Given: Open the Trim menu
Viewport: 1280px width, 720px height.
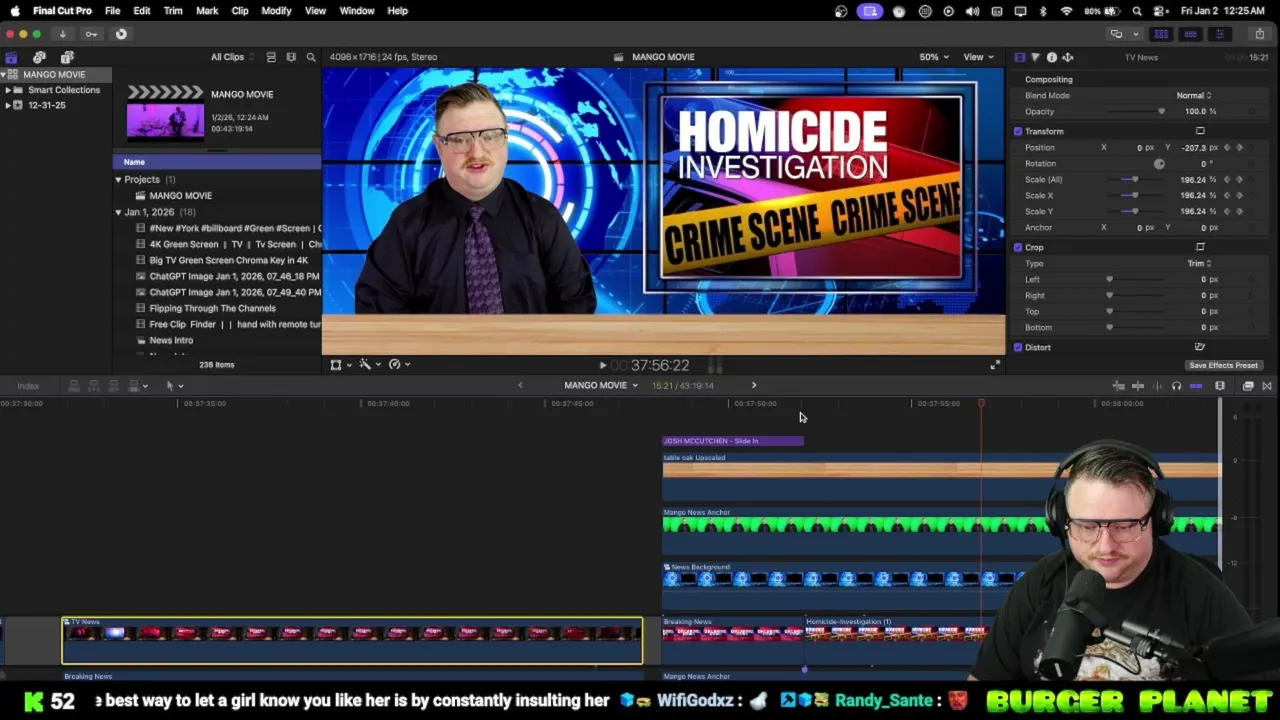Looking at the screenshot, I should coord(173,11).
